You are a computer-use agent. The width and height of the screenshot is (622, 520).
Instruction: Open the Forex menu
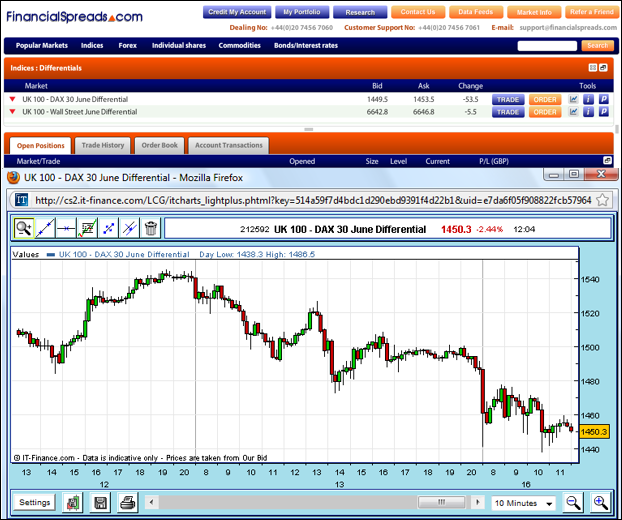[127, 46]
